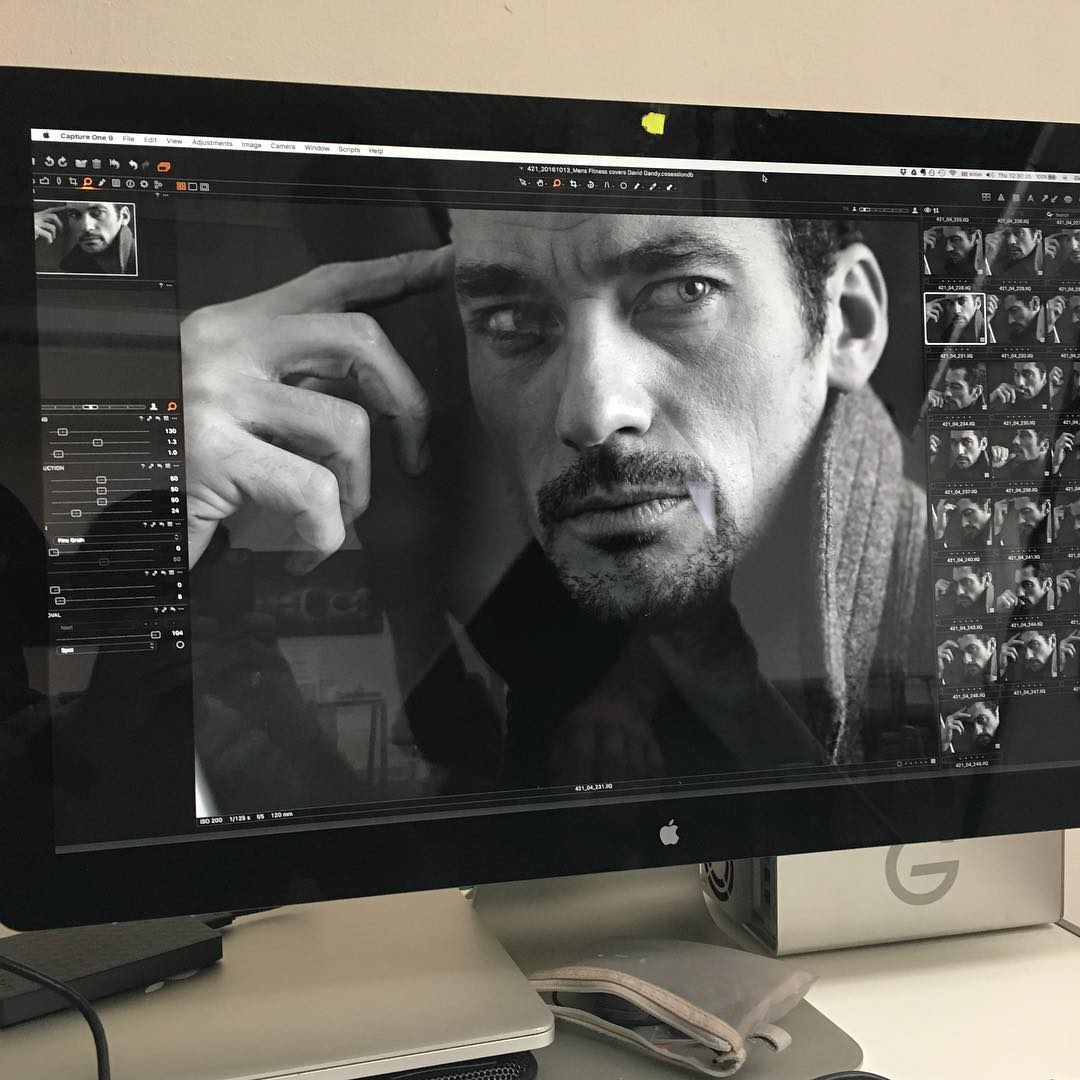Select thumbnail 421_04_249.IIQ in browser
Screen dimensions: 1080x1080
click(x=970, y=728)
